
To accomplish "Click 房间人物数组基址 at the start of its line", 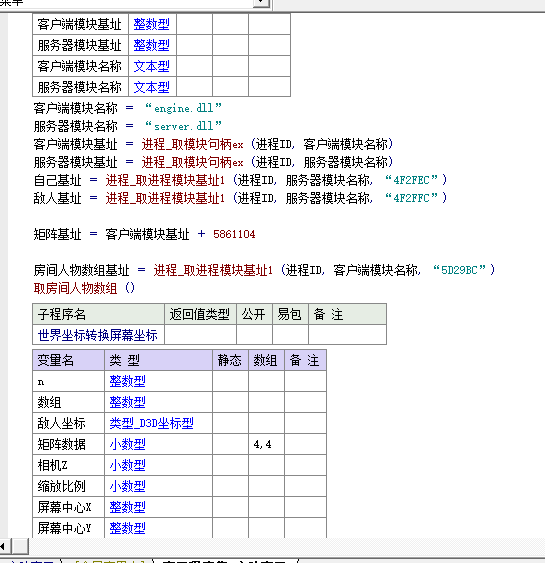I will pyautogui.click(x=81, y=270).
